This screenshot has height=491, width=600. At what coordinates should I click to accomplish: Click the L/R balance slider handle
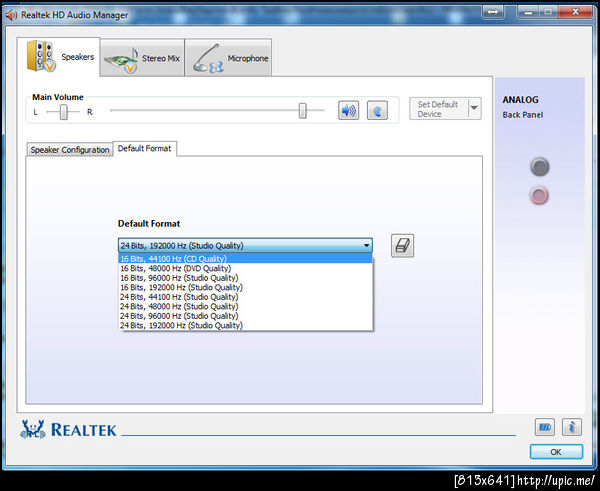[x=64, y=112]
